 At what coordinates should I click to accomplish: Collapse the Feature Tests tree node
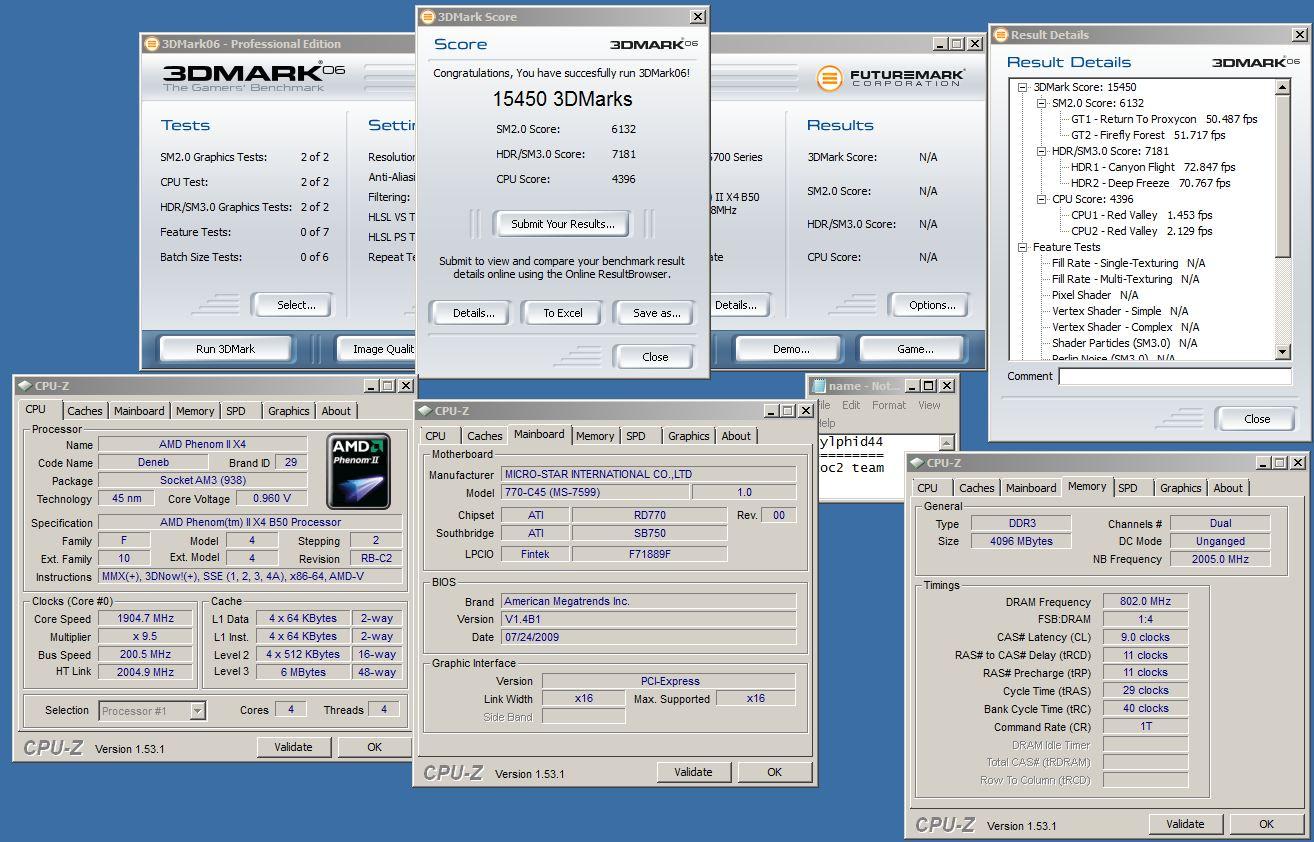[1023, 247]
